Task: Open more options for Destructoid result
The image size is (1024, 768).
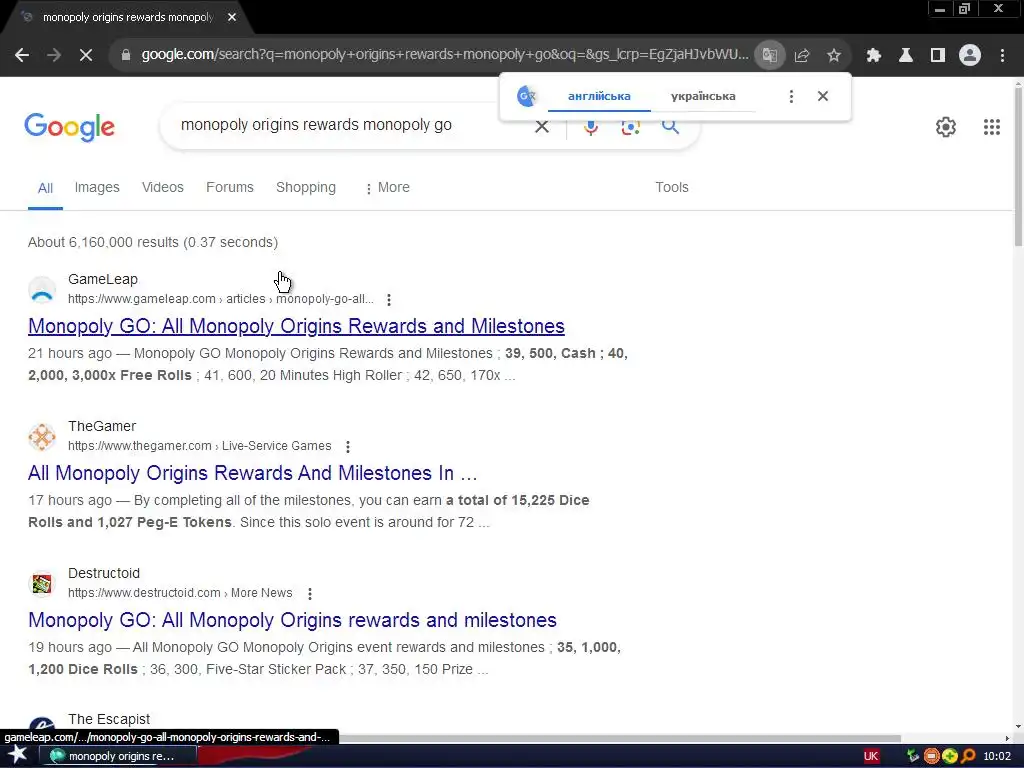Action: pyautogui.click(x=310, y=594)
